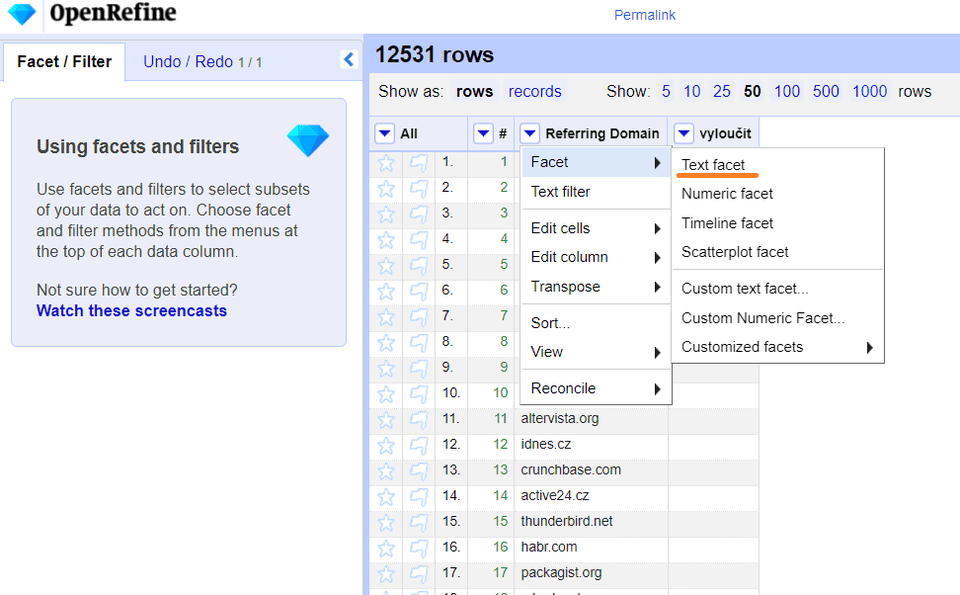Open the Watch these screencasts link
This screenshot has width=960, height=595.
pos(132,311)
